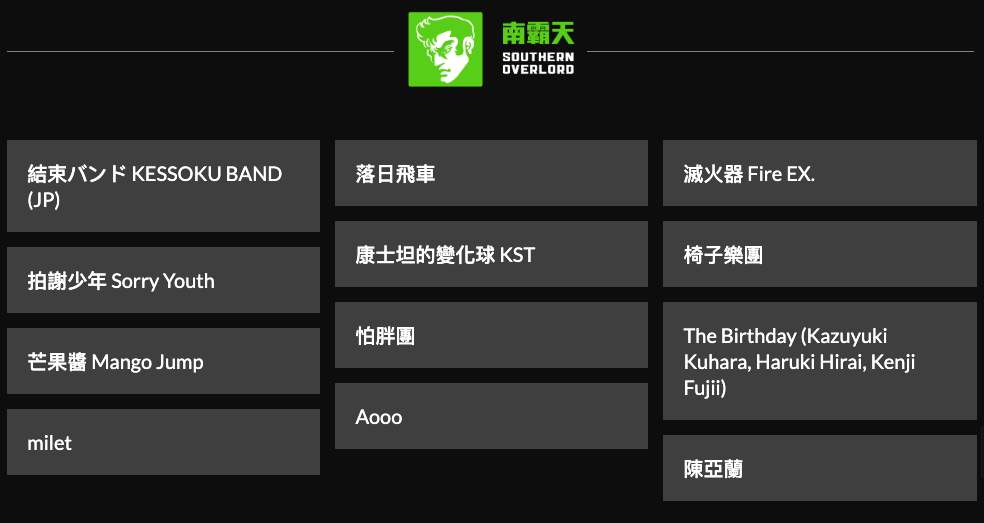
Task: Open the 落日飛車 artist card
Action: point(491,174)
